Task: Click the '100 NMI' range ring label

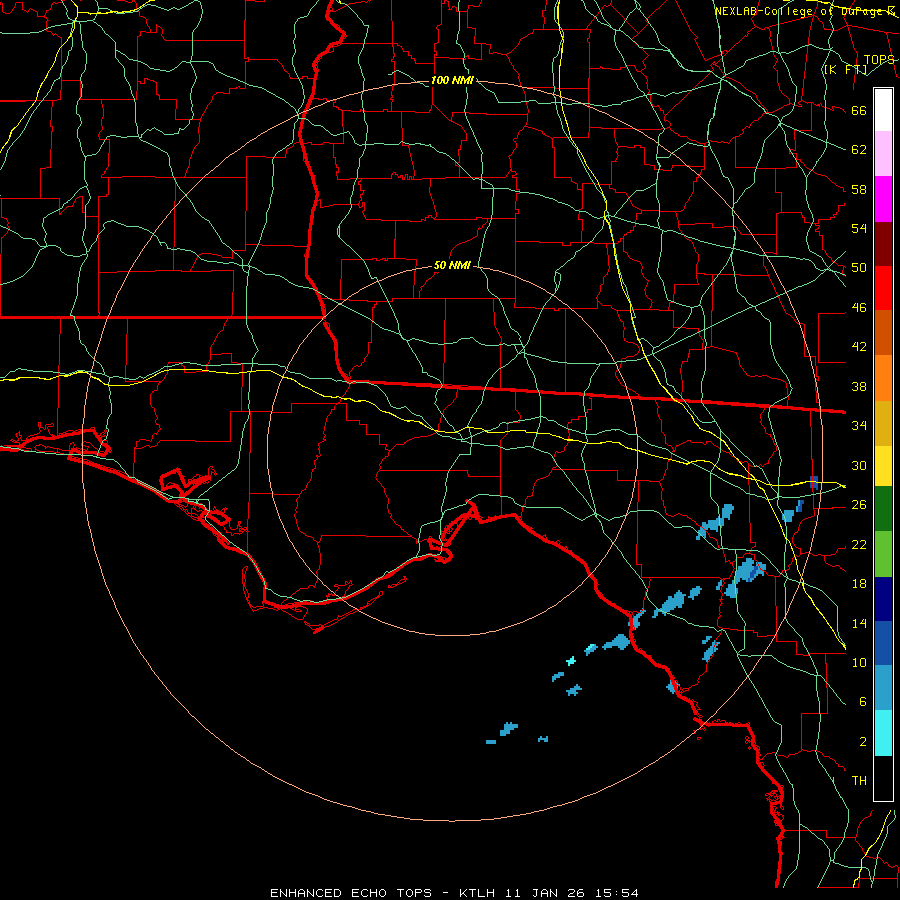Action: click(452, 80)
